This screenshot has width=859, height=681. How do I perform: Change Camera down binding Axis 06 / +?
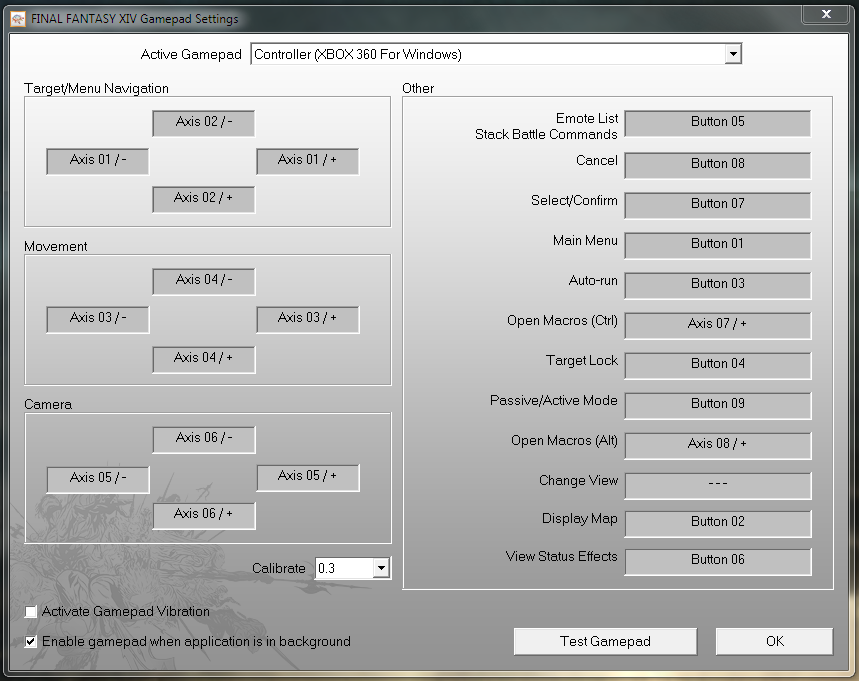click(x=204, y=516)
